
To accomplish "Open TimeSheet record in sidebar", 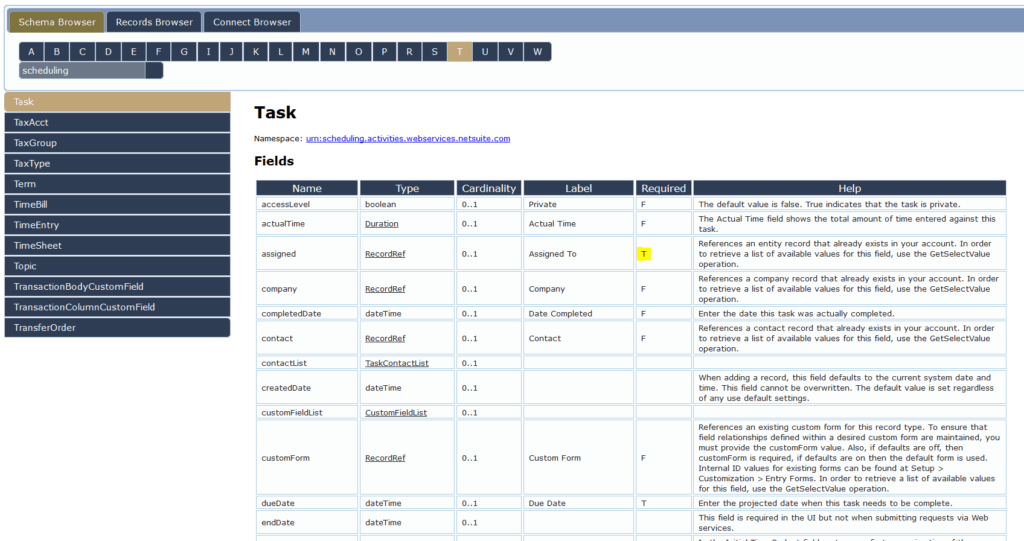I will (118, 246).
